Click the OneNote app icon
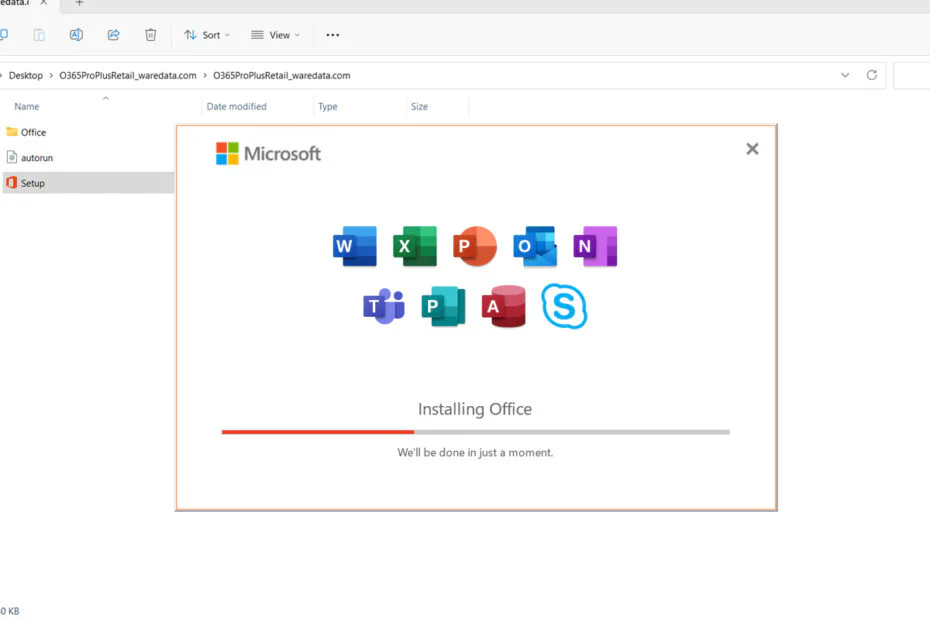 [595, 246]
